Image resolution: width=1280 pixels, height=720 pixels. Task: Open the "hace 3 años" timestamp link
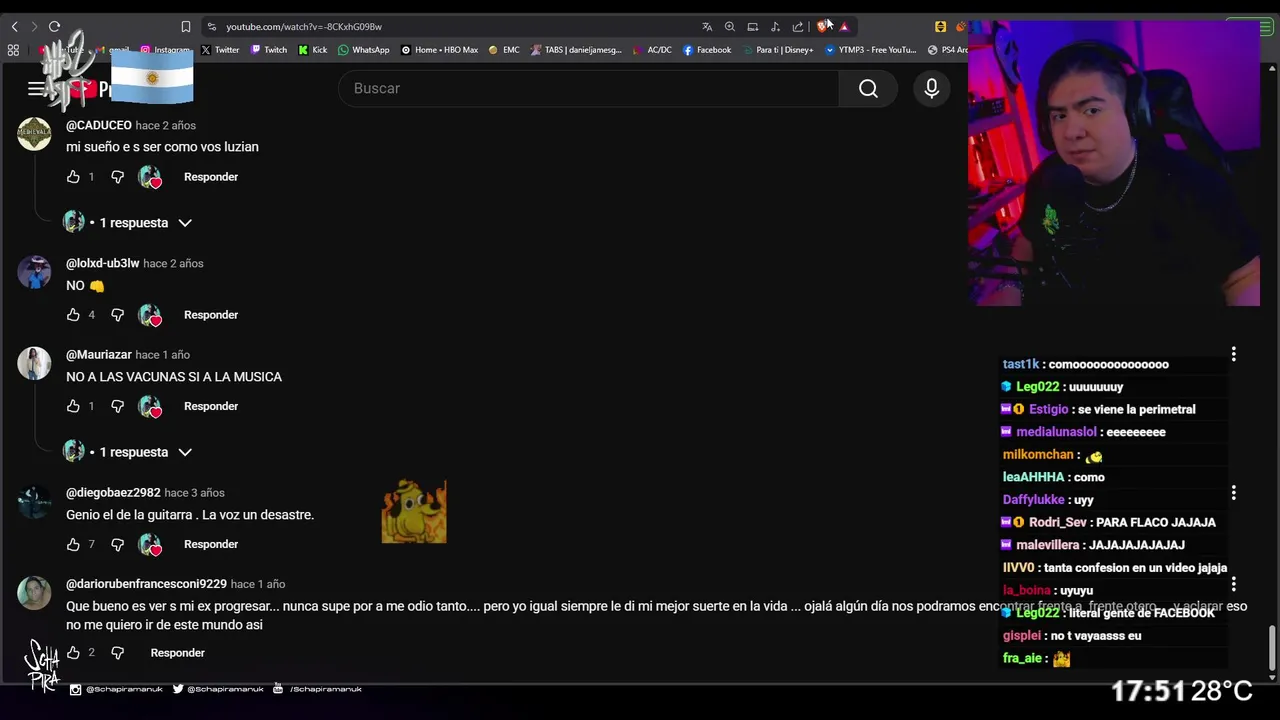coord(194,493)
